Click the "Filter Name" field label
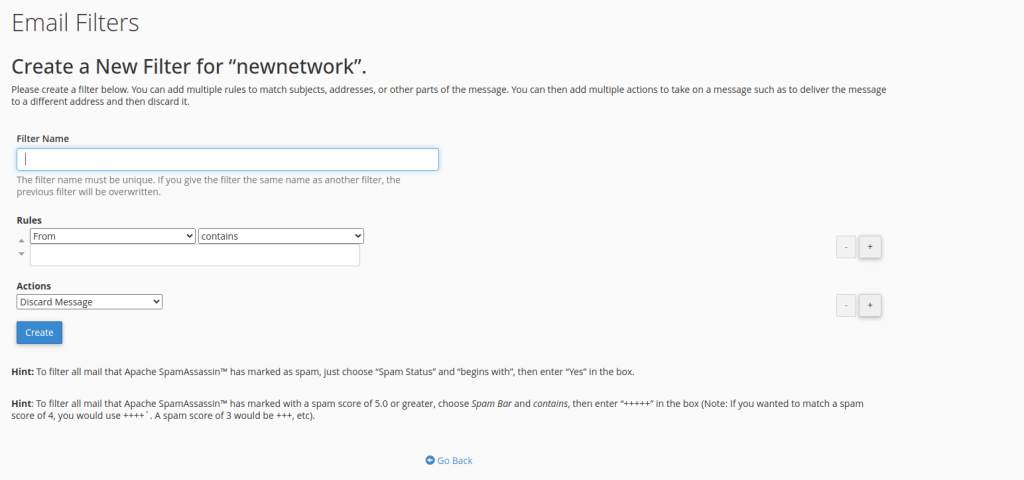1024x480 pixels. (x=43, y=138)
